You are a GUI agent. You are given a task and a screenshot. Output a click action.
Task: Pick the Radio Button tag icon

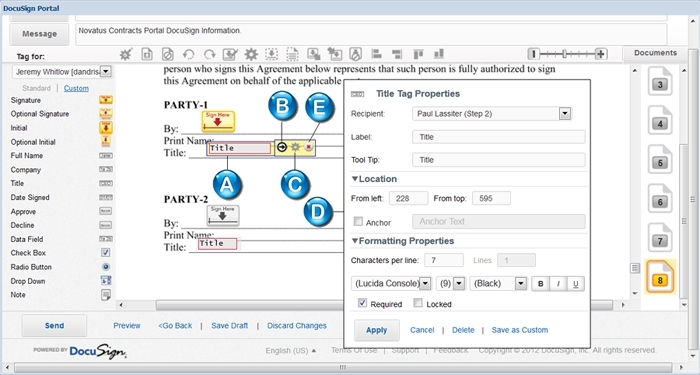click(106, 267)
